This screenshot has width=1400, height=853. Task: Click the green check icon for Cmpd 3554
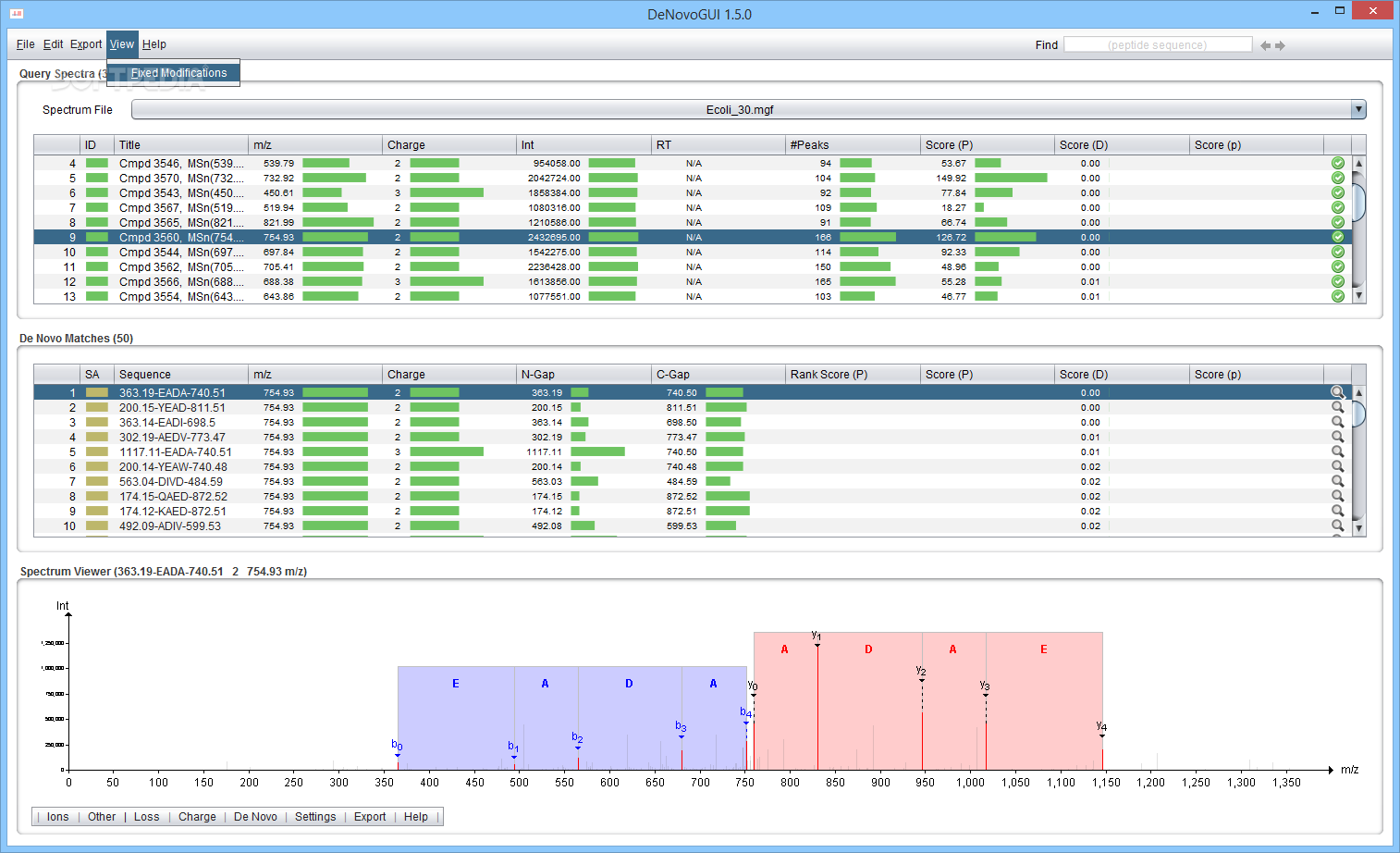tap(1337, 296)
